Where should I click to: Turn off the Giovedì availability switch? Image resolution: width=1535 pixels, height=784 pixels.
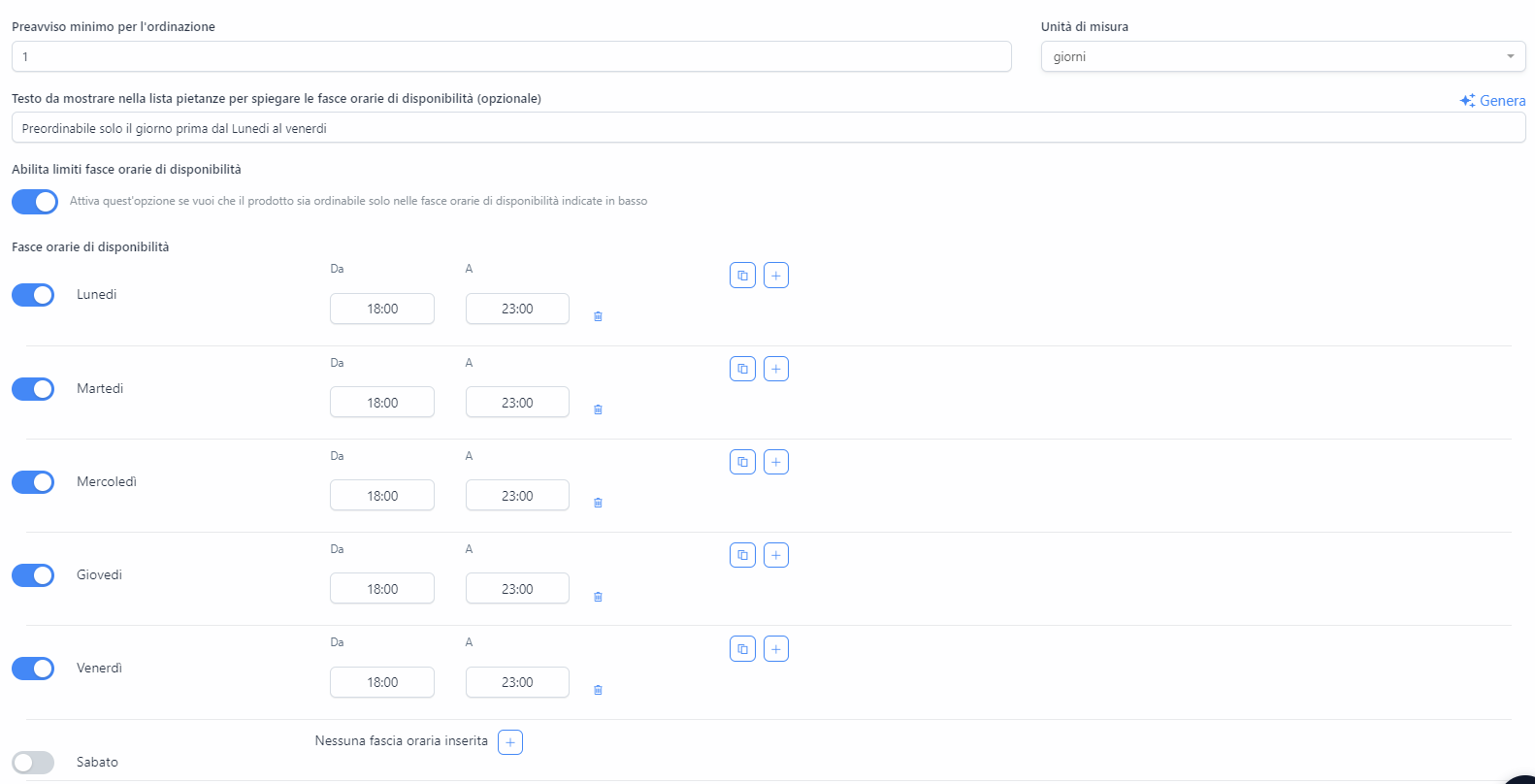(33, 575)
